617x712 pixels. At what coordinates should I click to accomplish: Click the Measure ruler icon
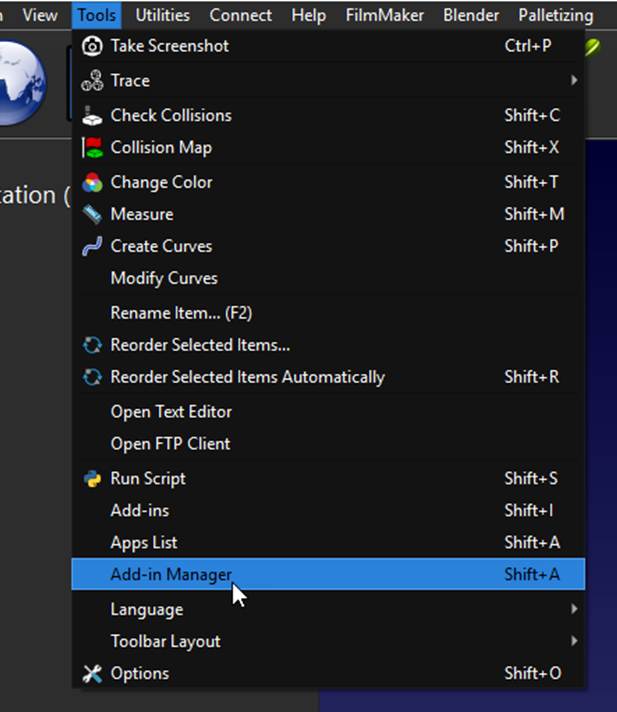pos(92,214)
